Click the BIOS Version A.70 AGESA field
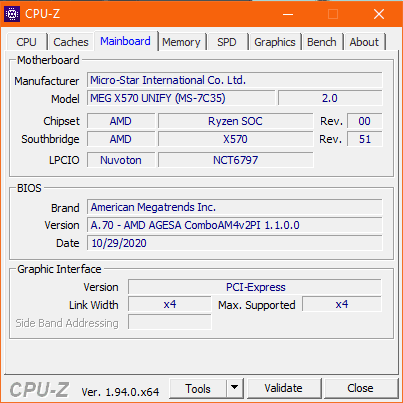 [235, 225]
